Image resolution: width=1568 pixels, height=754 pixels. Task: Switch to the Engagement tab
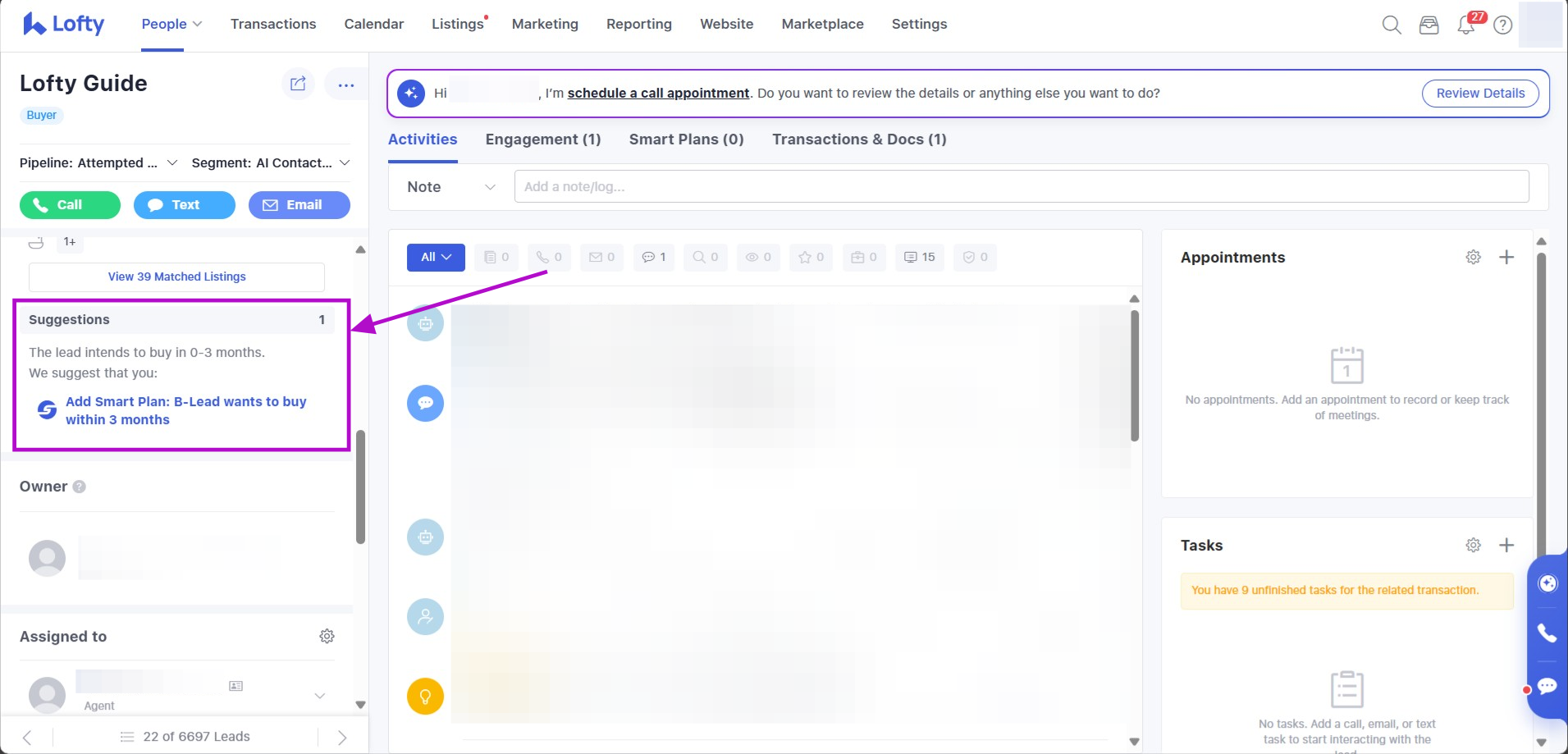coord(542,139)
